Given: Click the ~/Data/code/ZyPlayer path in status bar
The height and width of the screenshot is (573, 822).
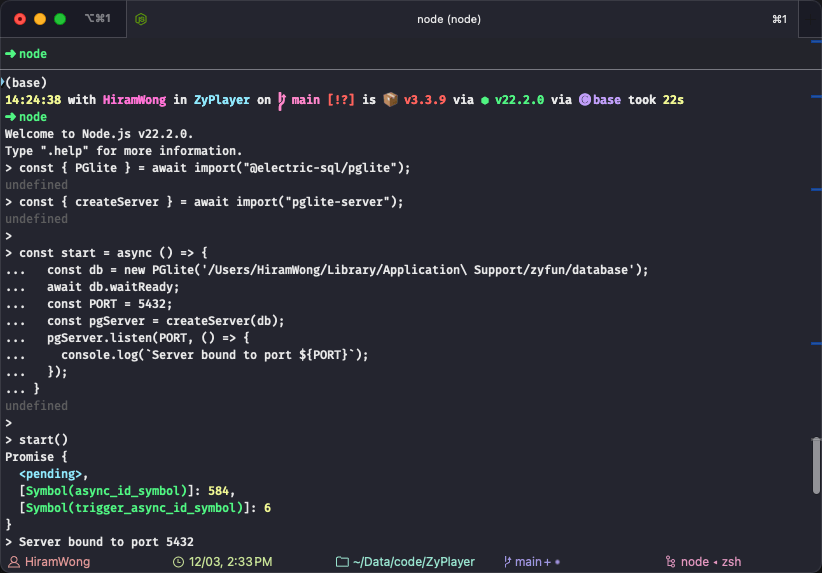Looking at the screenshot, I should pyautogui.click(x=413, y=562).
